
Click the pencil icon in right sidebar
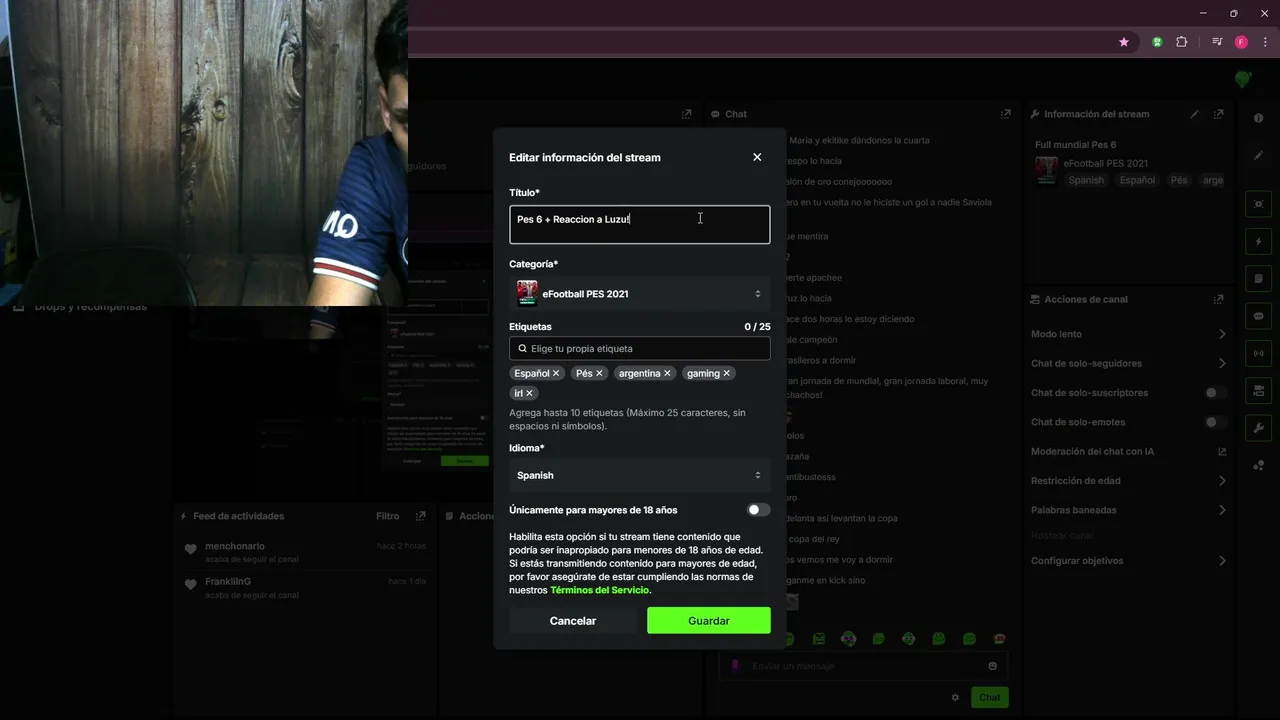[1258, 155]
